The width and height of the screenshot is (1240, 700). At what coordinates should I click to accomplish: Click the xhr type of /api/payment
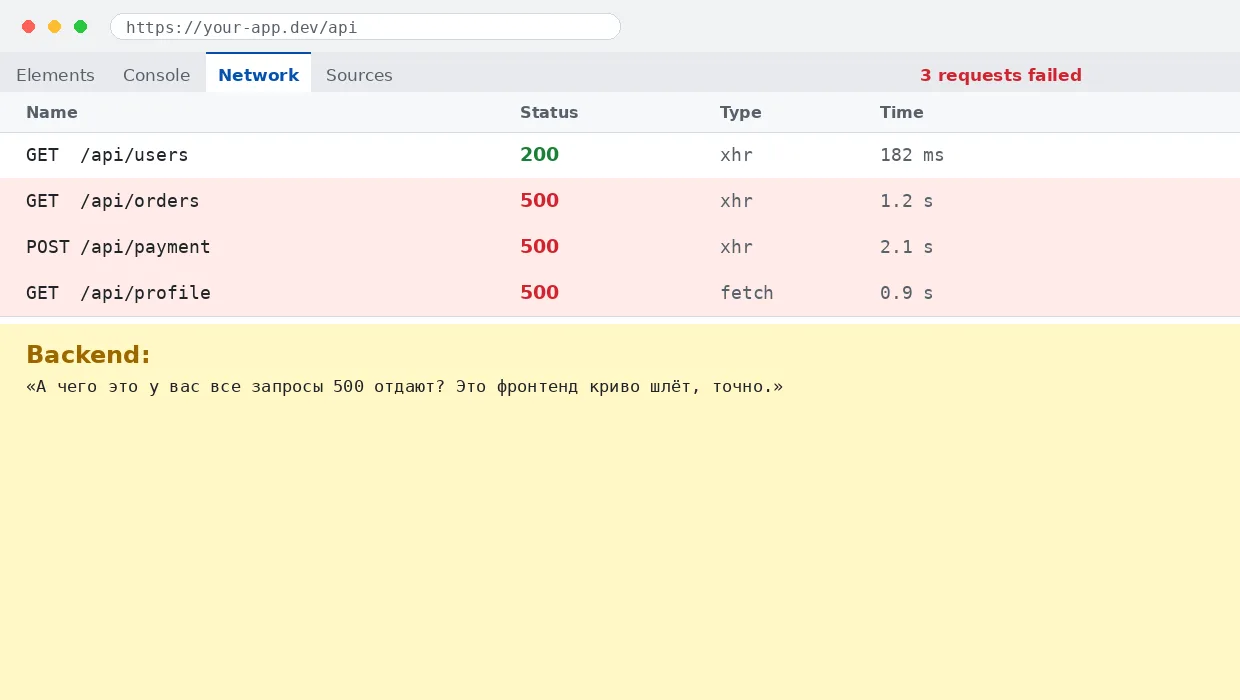[737, 247]
